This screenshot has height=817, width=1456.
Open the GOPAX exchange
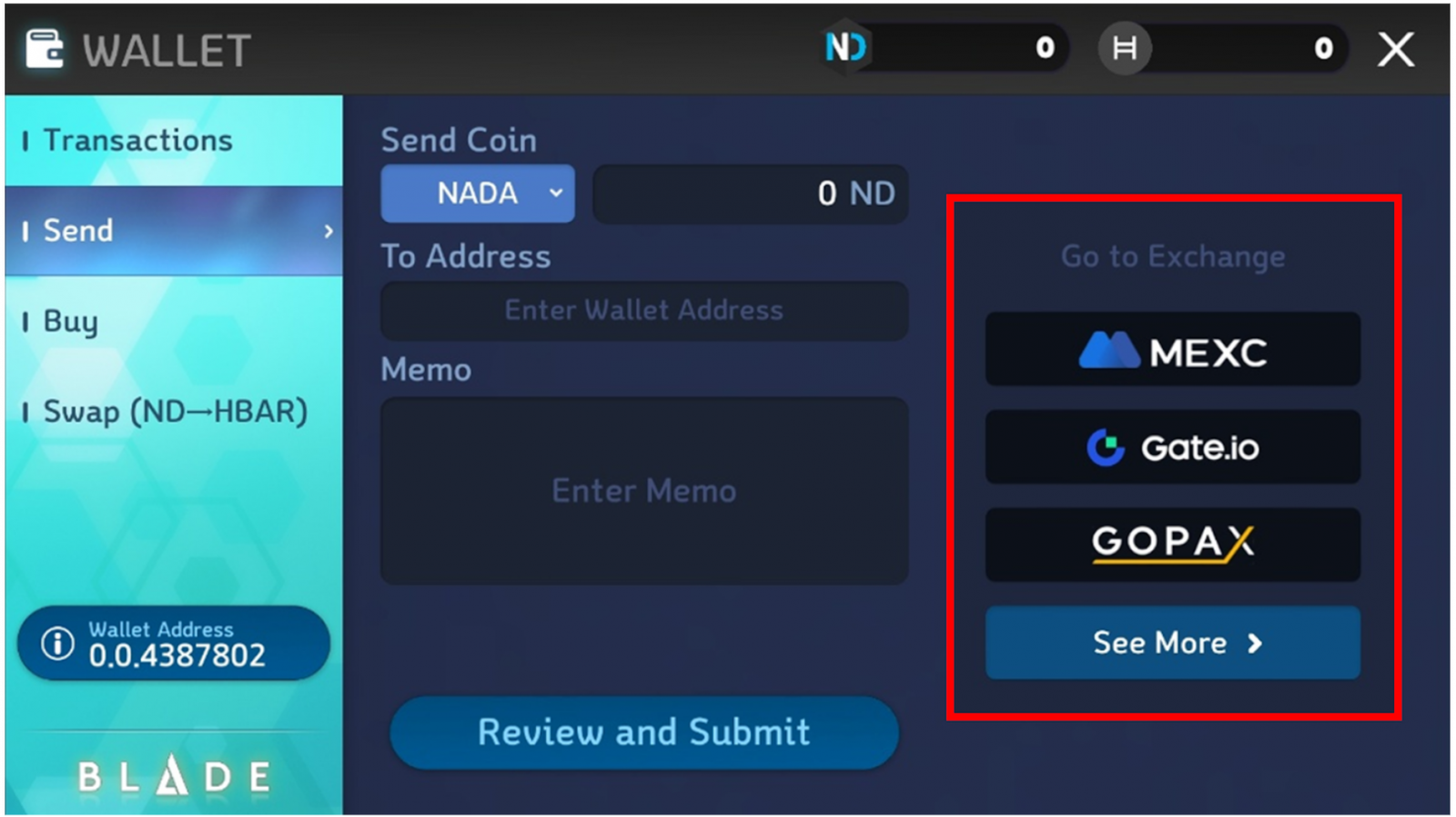[x=1172, y=544]
